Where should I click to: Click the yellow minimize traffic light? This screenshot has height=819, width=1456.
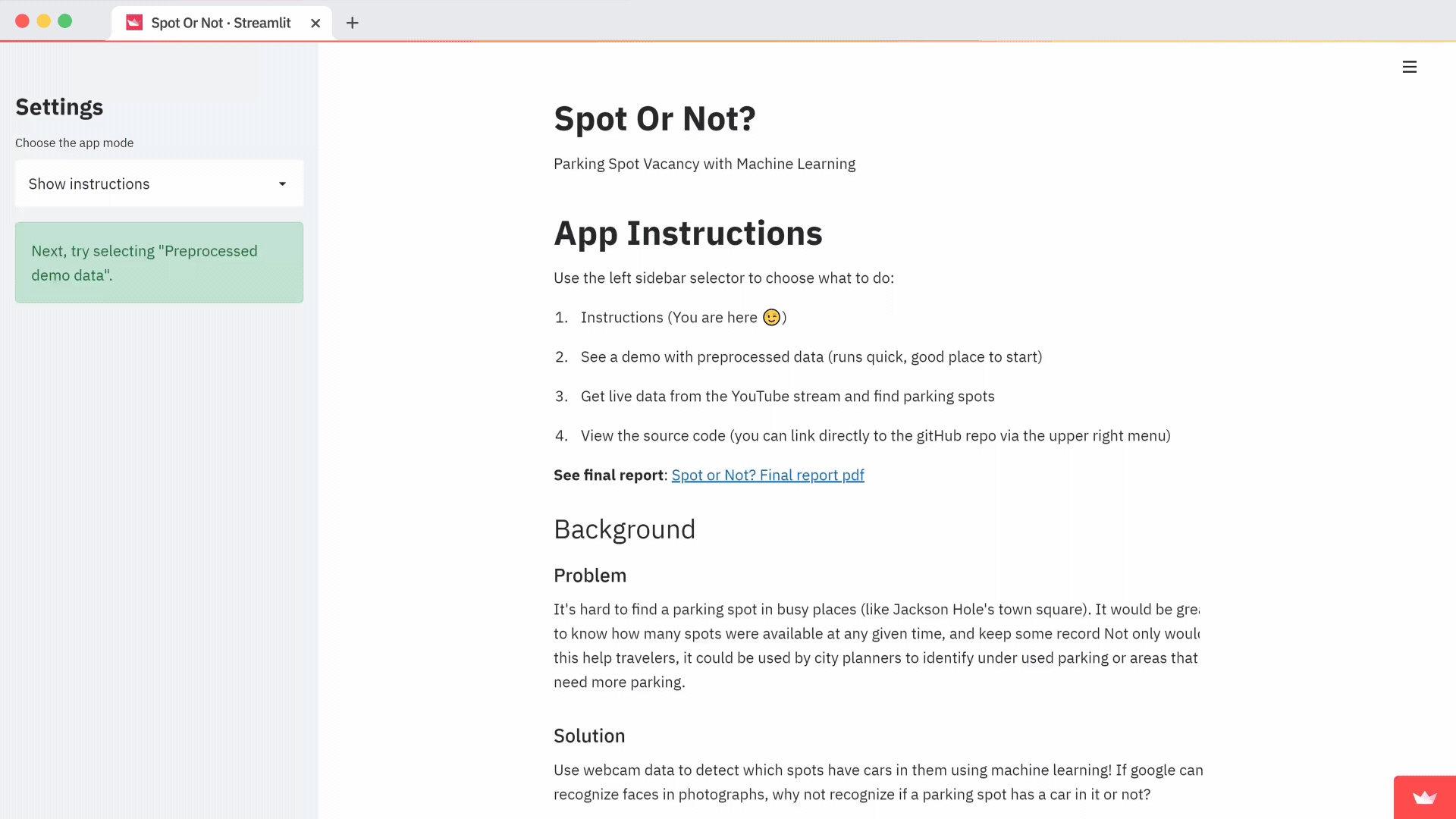[43, 21]
